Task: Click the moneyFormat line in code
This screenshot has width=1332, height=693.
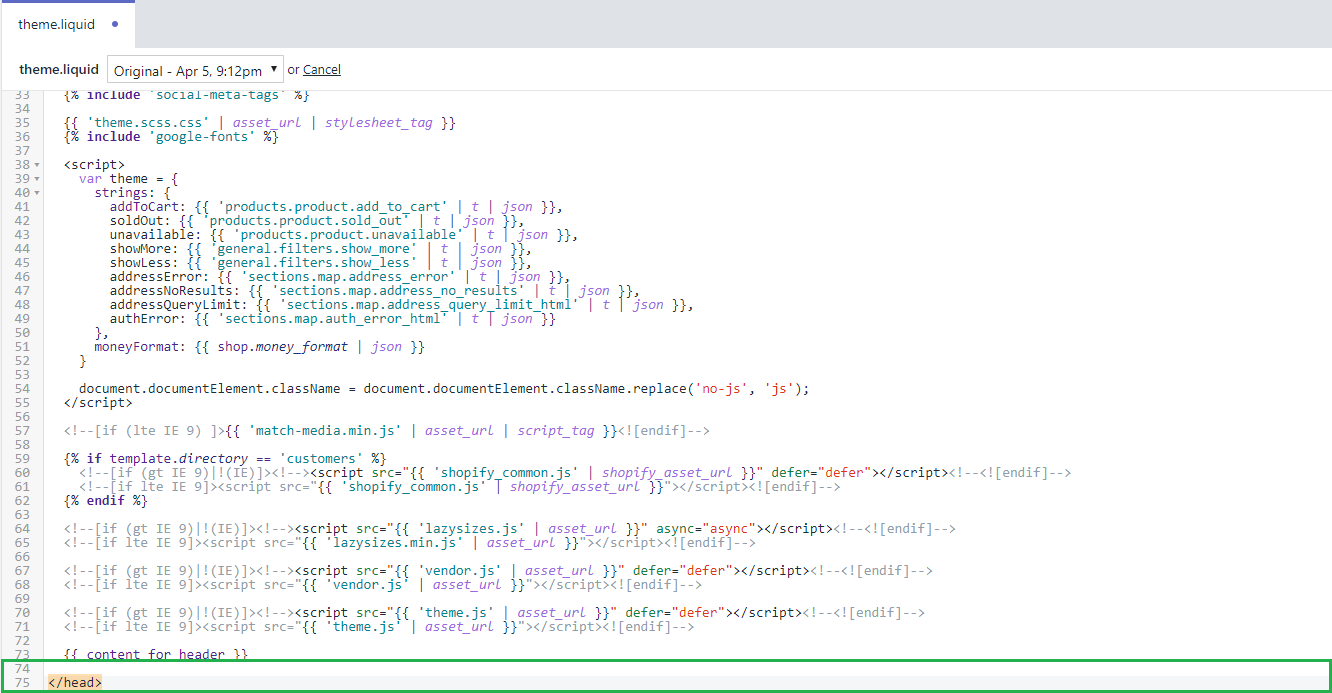Action: click(259, 347)
